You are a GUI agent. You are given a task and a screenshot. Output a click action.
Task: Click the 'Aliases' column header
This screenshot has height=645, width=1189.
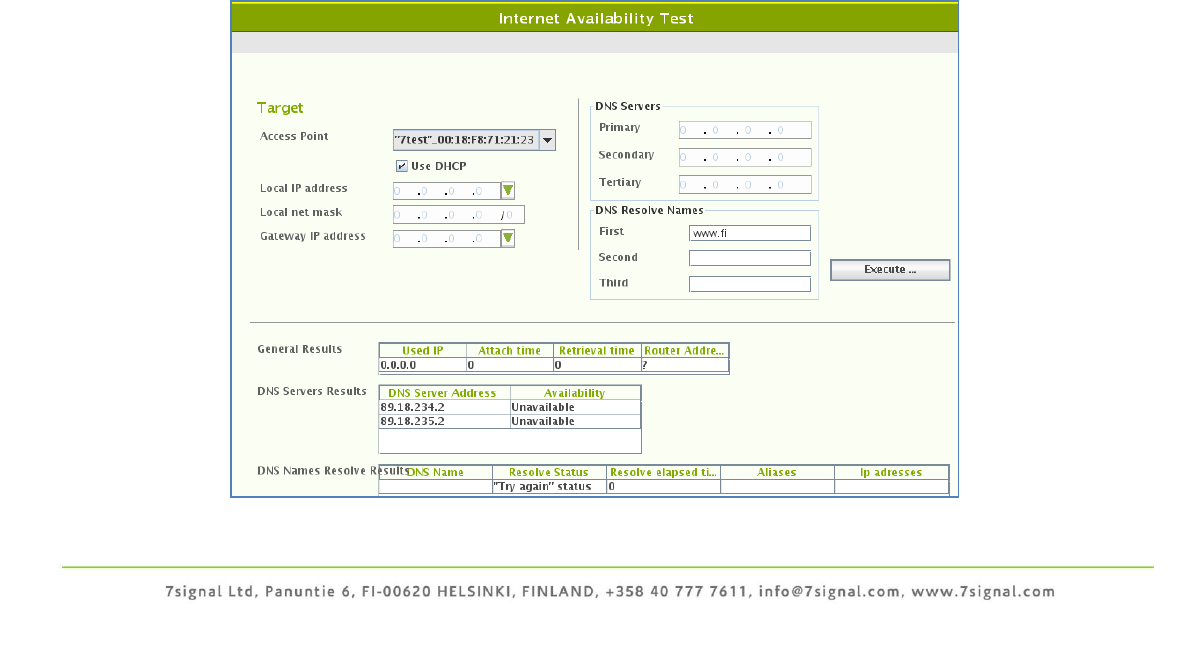777,472
